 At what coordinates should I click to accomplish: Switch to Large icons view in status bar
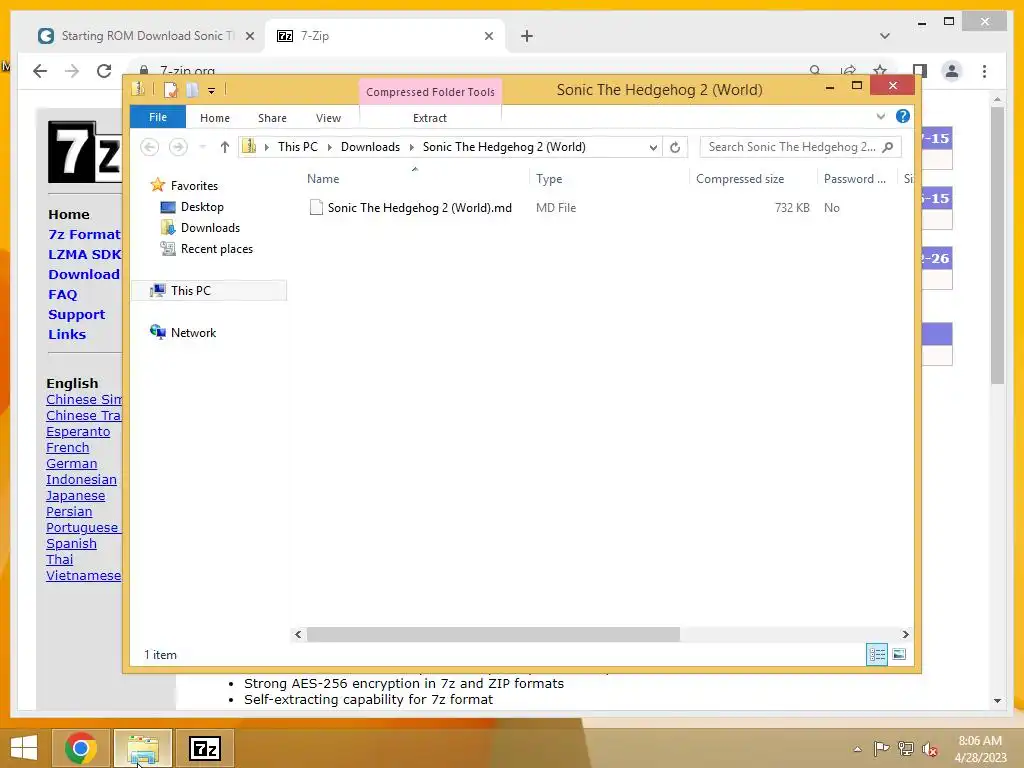point(899,654)
